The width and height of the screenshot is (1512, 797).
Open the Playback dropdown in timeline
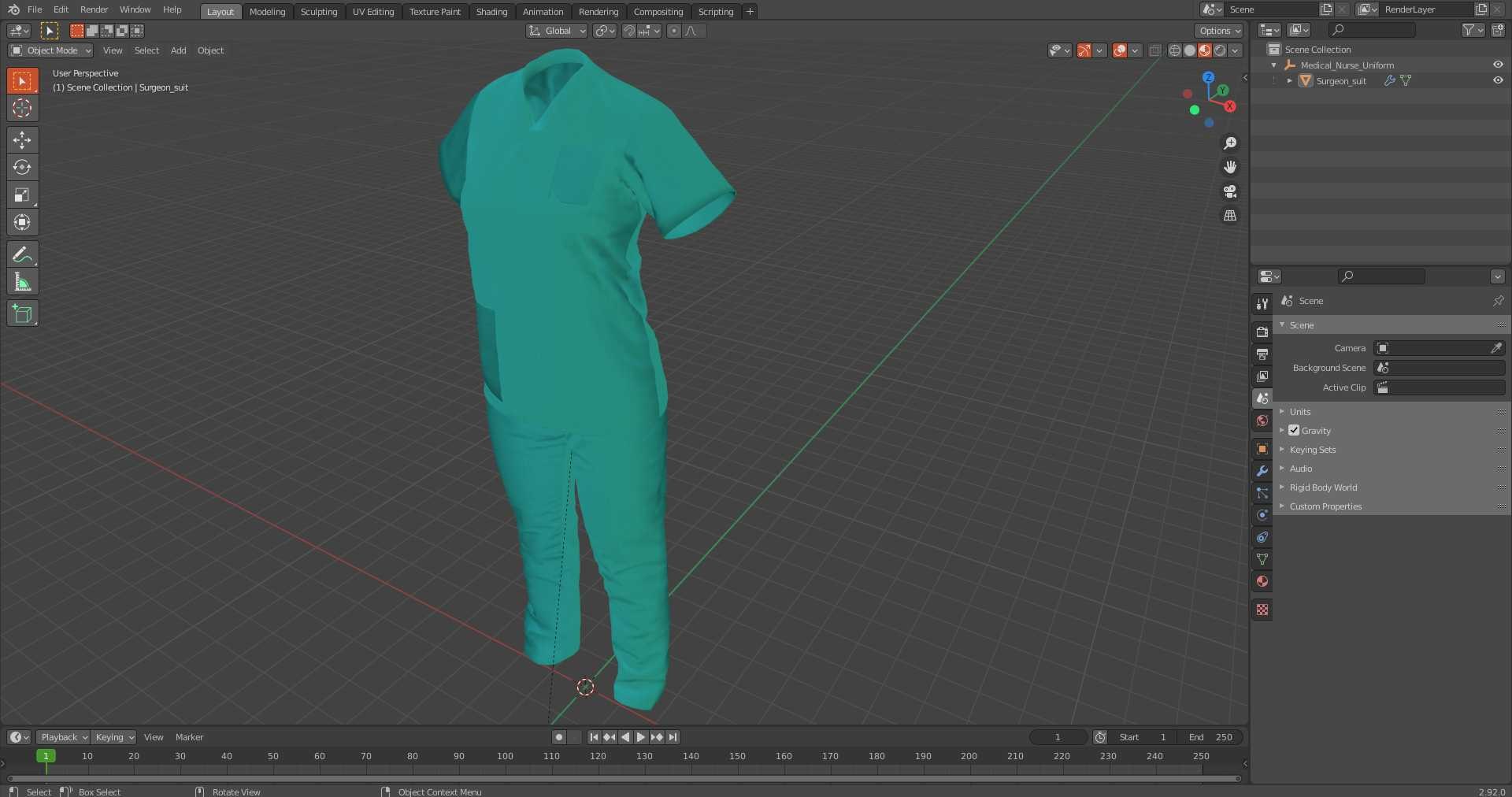coord(63,737)
